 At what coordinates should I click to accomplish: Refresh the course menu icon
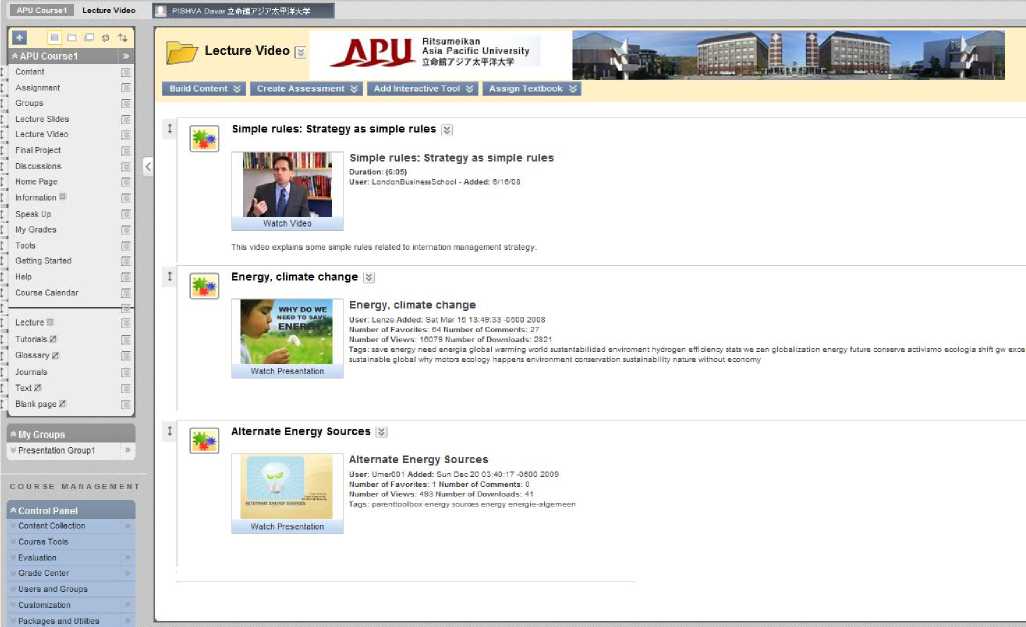point(105,38)
